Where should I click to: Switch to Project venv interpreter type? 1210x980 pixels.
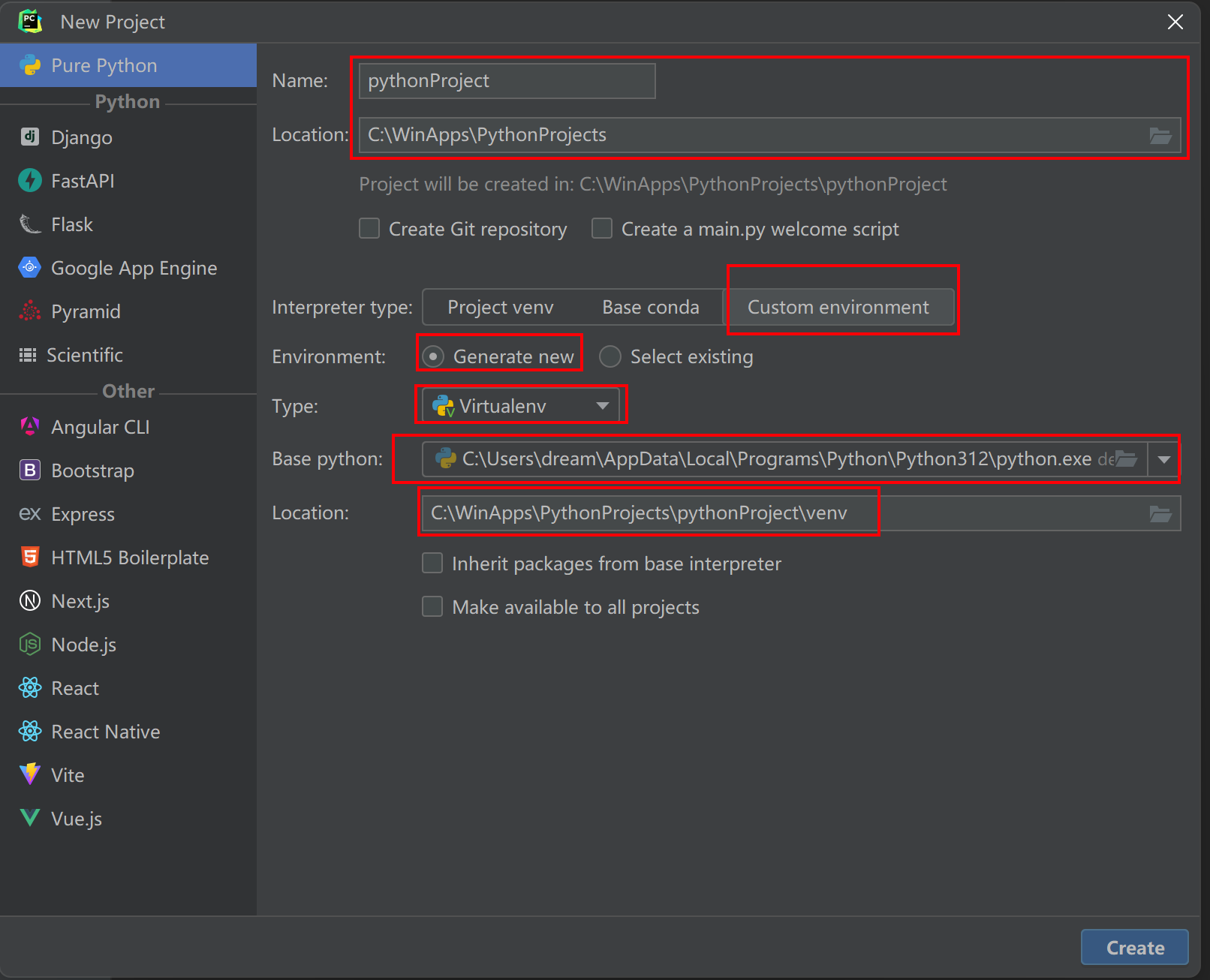pos(501,307)
